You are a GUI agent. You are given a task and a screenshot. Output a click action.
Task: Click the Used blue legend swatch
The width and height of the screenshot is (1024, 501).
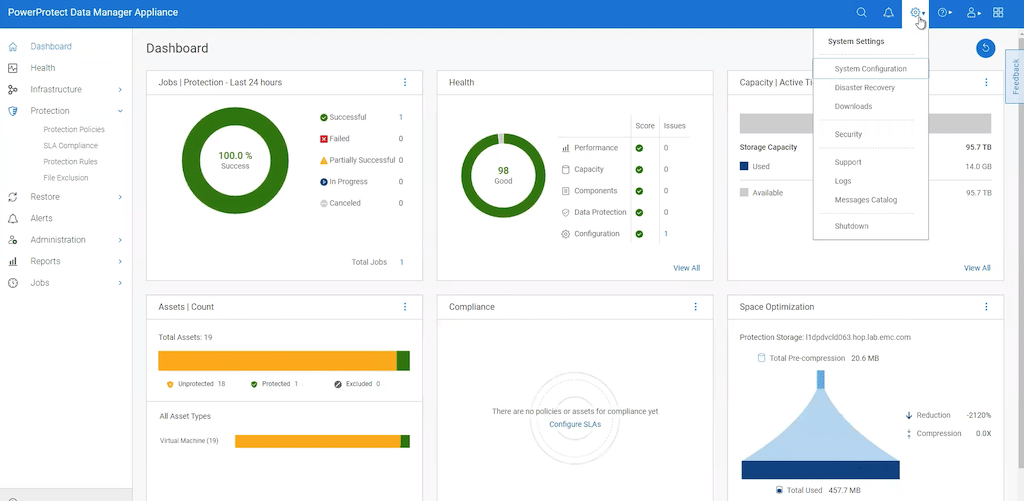click(744, 167)
